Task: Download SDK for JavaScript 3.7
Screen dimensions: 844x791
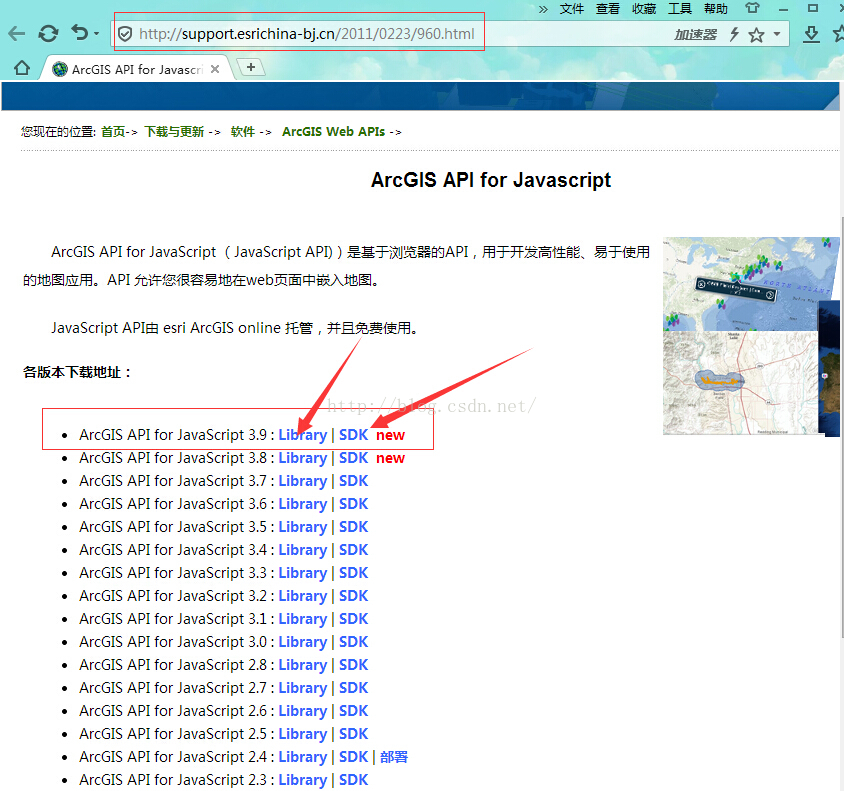Action: 354,481
